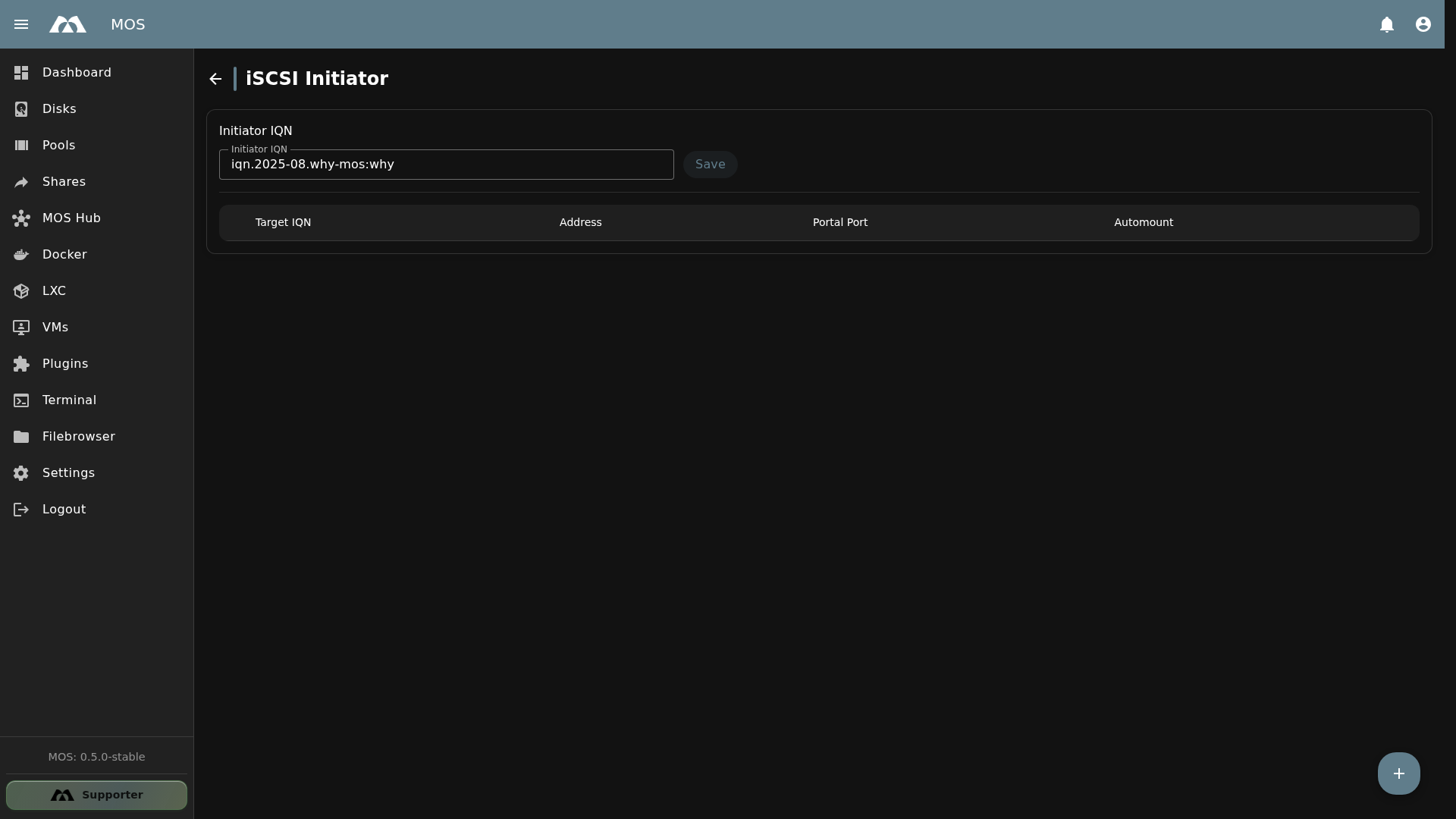1456x819 pixels.
Task: Click the Target IQN column header
Action: tap(283, 222)
